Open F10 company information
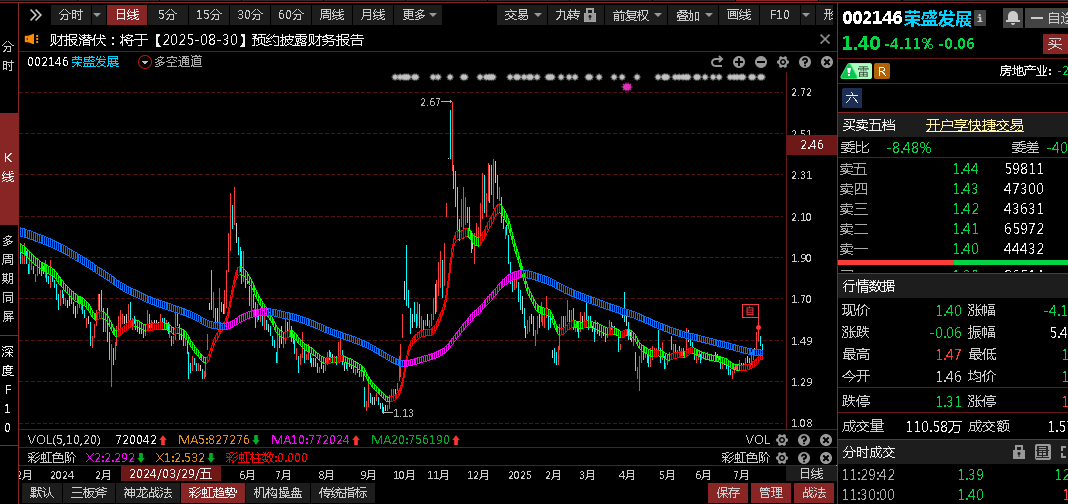The width and height of the screenshot is (1068, 504). 779,14
